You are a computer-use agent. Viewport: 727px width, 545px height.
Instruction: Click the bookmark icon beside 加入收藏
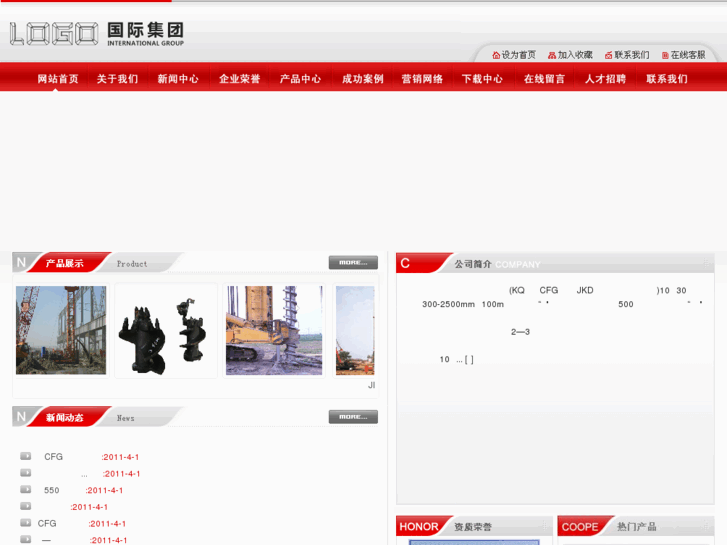552,55
